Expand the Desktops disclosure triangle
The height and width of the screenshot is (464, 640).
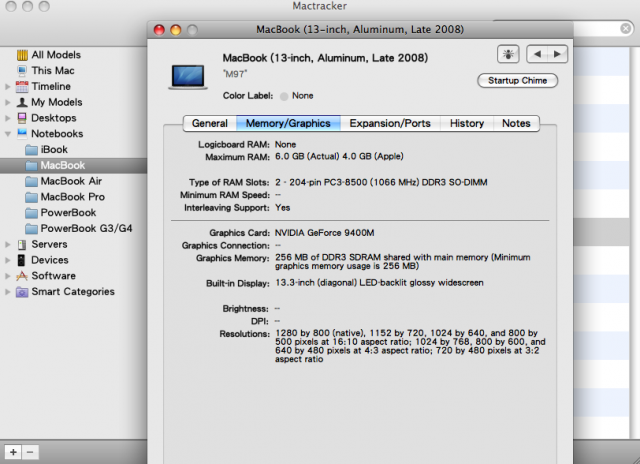click(7, 118)
